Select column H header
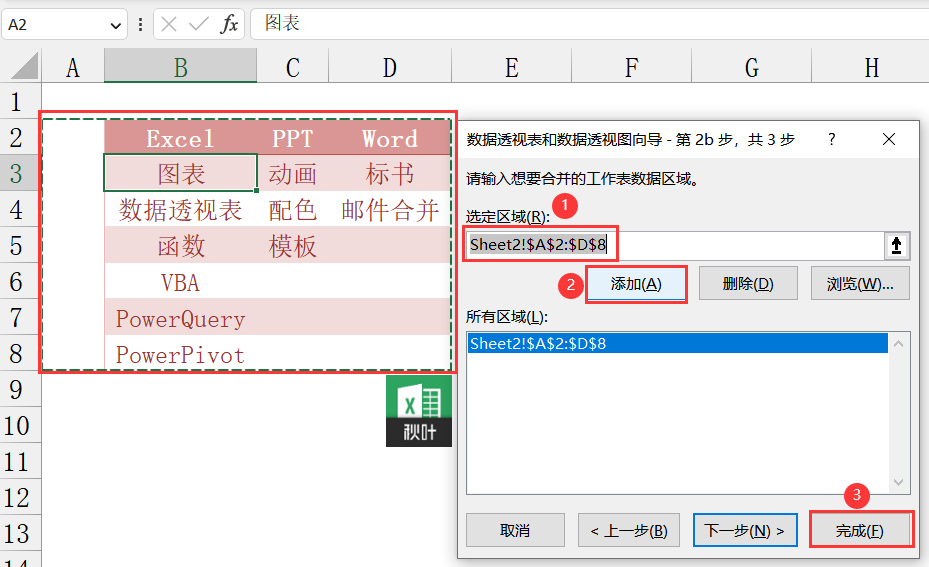 click(871, 68)
